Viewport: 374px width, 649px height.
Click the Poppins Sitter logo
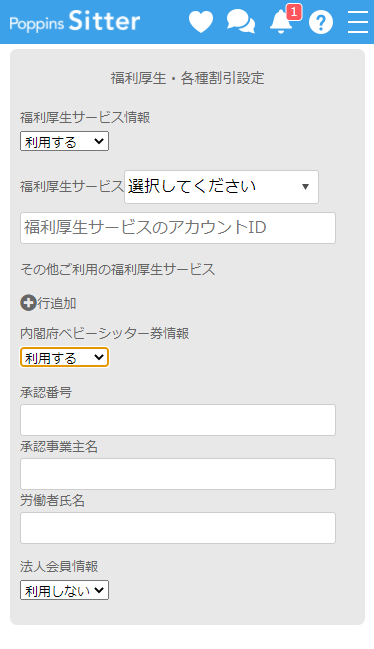pos(74,22)
